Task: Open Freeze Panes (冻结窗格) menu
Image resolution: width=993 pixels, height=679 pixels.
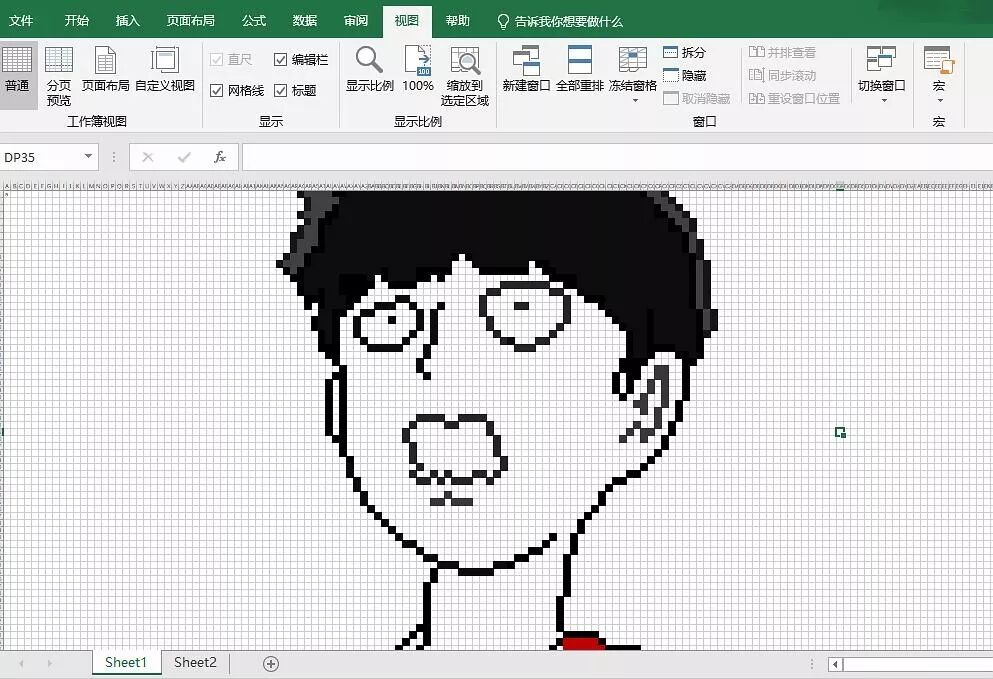Action: (x=633, y=75)
